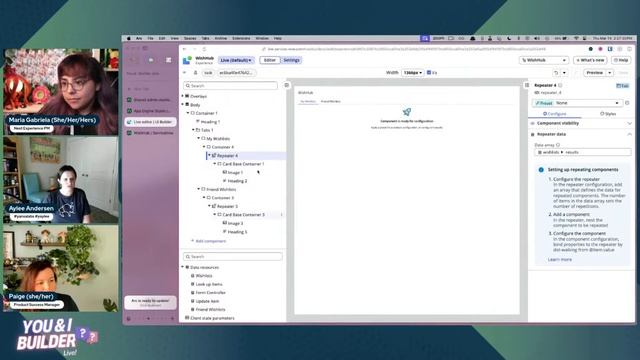Open the Arc menu in the menu bar
This screenshot has width=640, height=360.
tap(139, 38)
